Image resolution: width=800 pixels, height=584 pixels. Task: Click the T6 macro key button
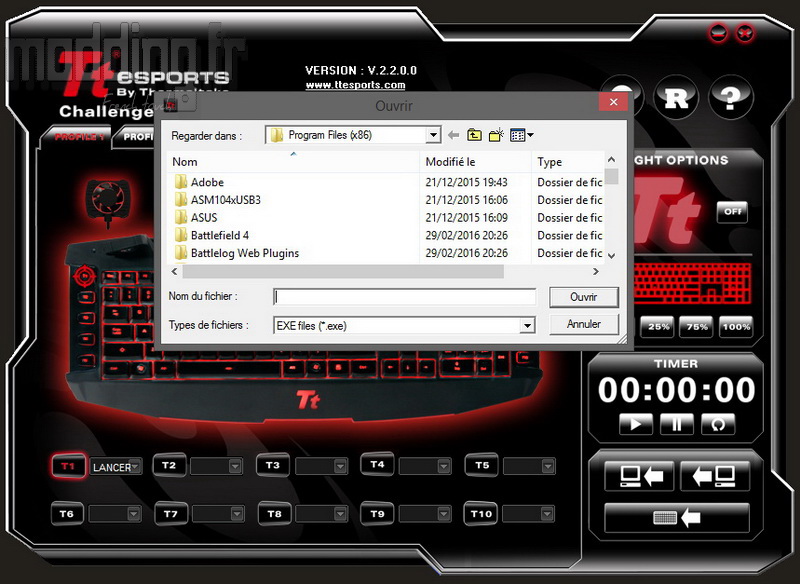pos(67,514)
